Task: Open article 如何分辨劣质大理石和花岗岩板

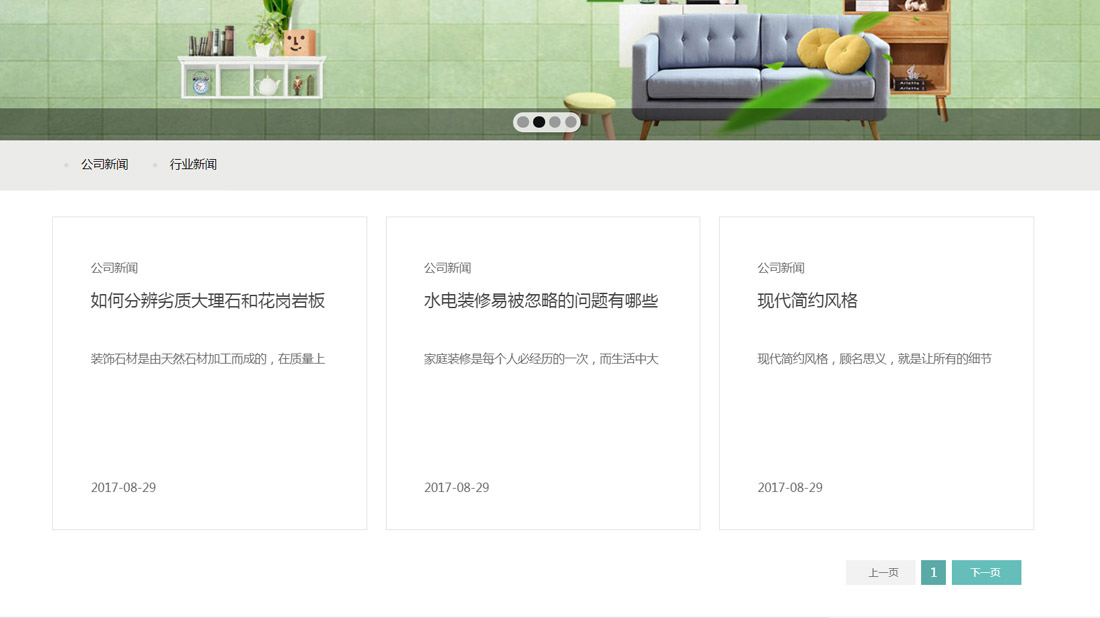Action: [208, 301]
